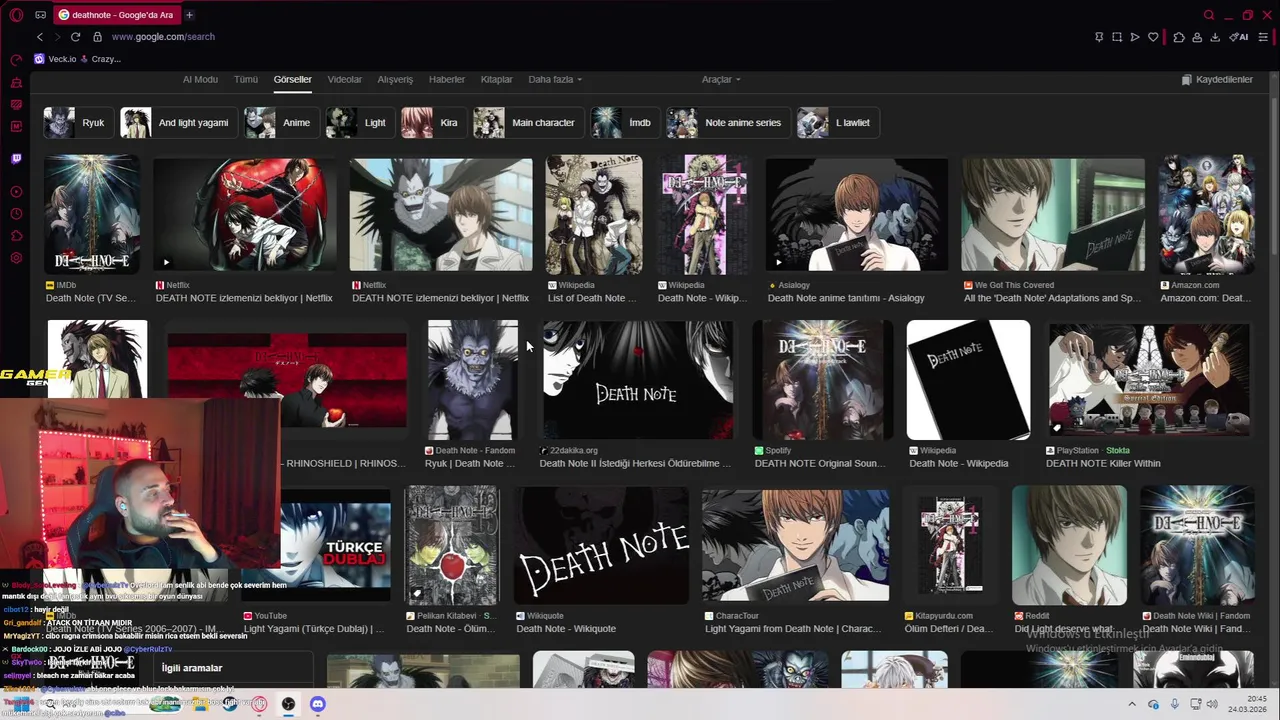Filter images by Light chip
Viewport: 1280px width, 720px height.
pyautogui.click(x=360, y=123)
